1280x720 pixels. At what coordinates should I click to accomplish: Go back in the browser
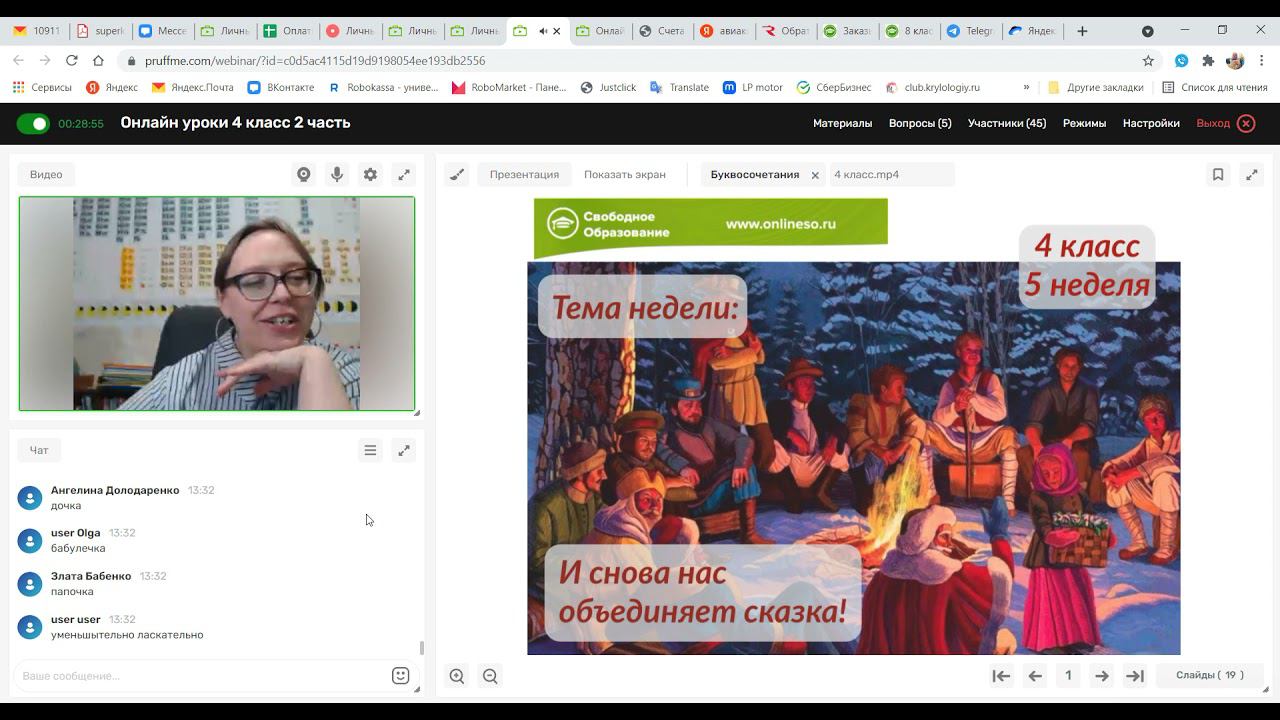click(x=19, y=60)
